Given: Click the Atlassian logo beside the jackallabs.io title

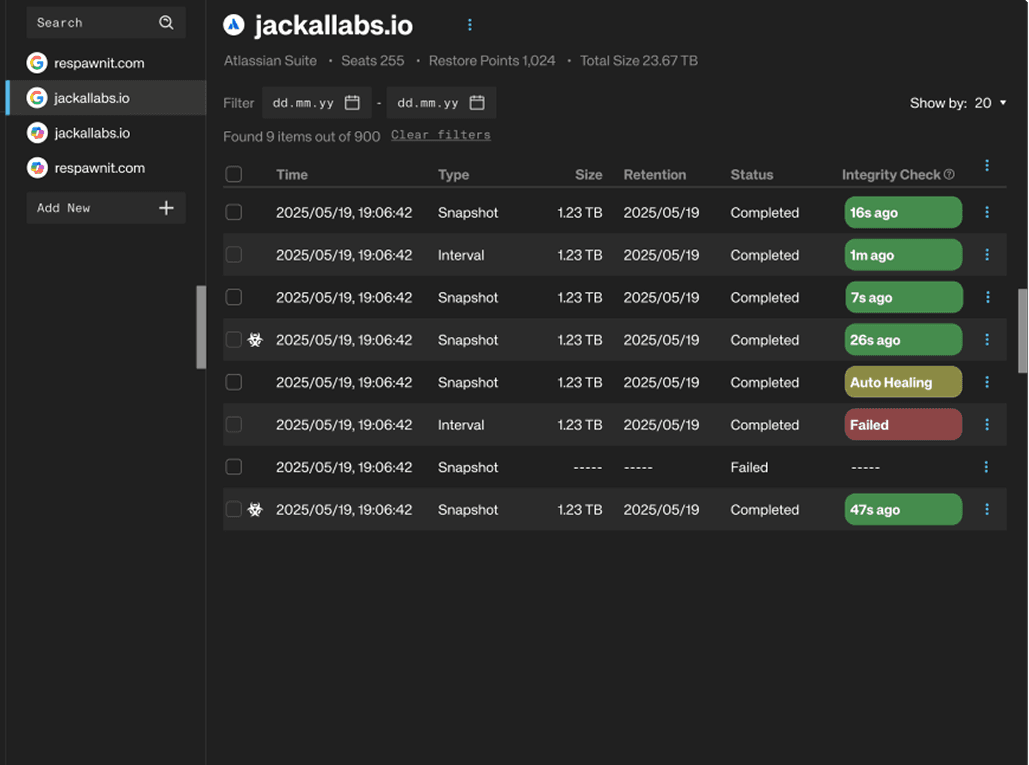Looking at the screenshot, I should click(x=234, y=25).
